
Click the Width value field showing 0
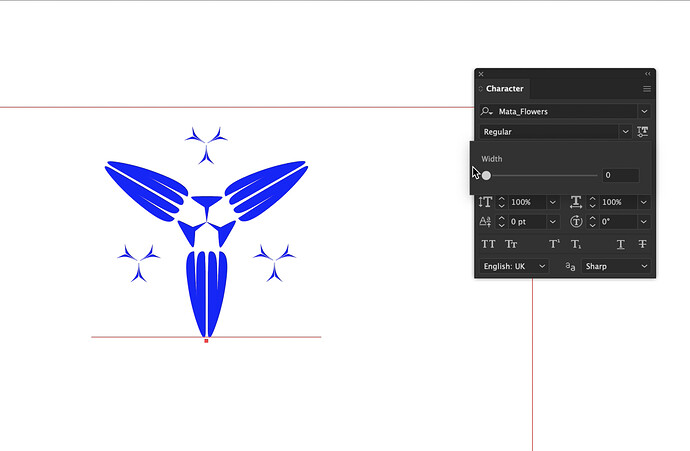click(620, 175)
